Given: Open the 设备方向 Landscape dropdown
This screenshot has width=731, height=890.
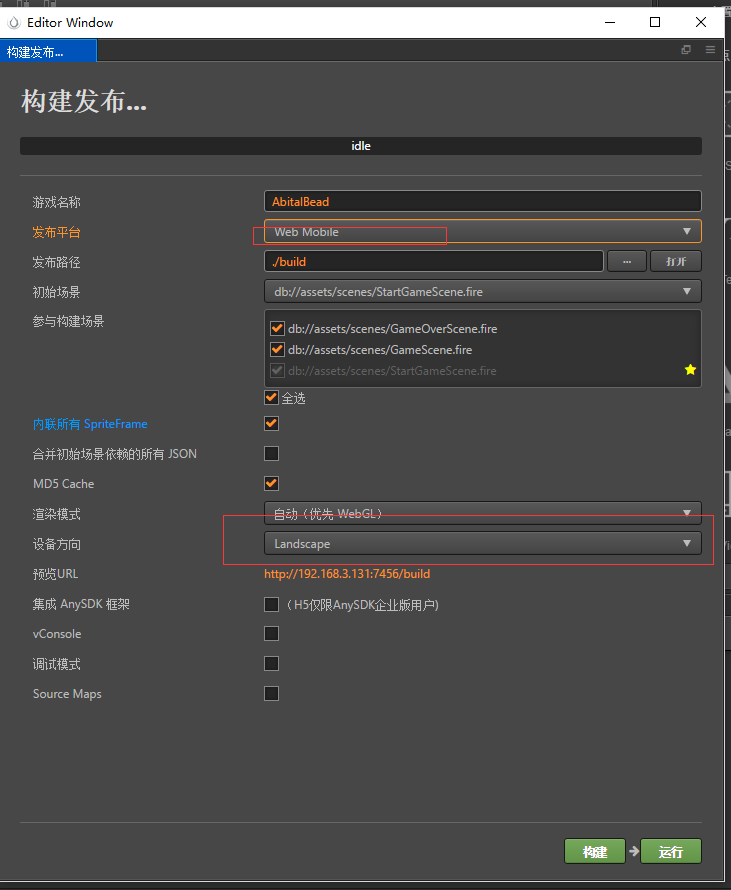Looking at the screenshot, I should pyautogui.click(x=483, y=544).
